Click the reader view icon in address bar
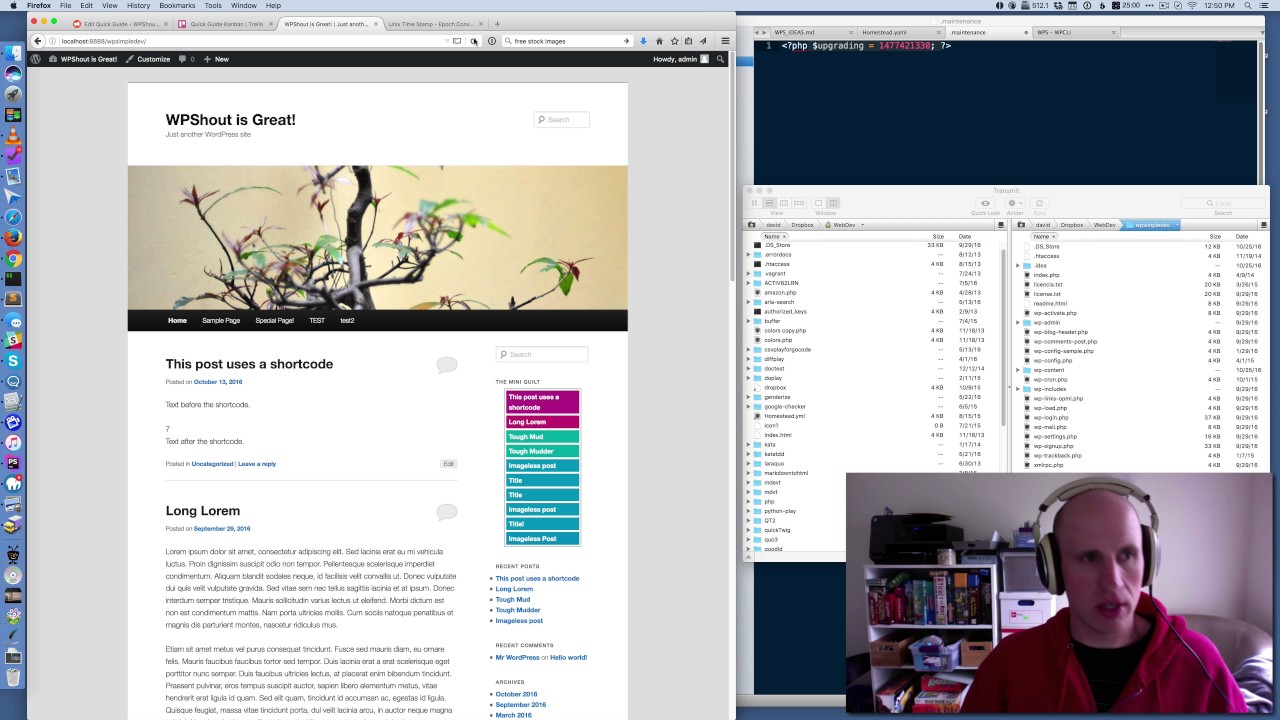Viewport: 1280px width, 720px height. click(x=457, y=41)
